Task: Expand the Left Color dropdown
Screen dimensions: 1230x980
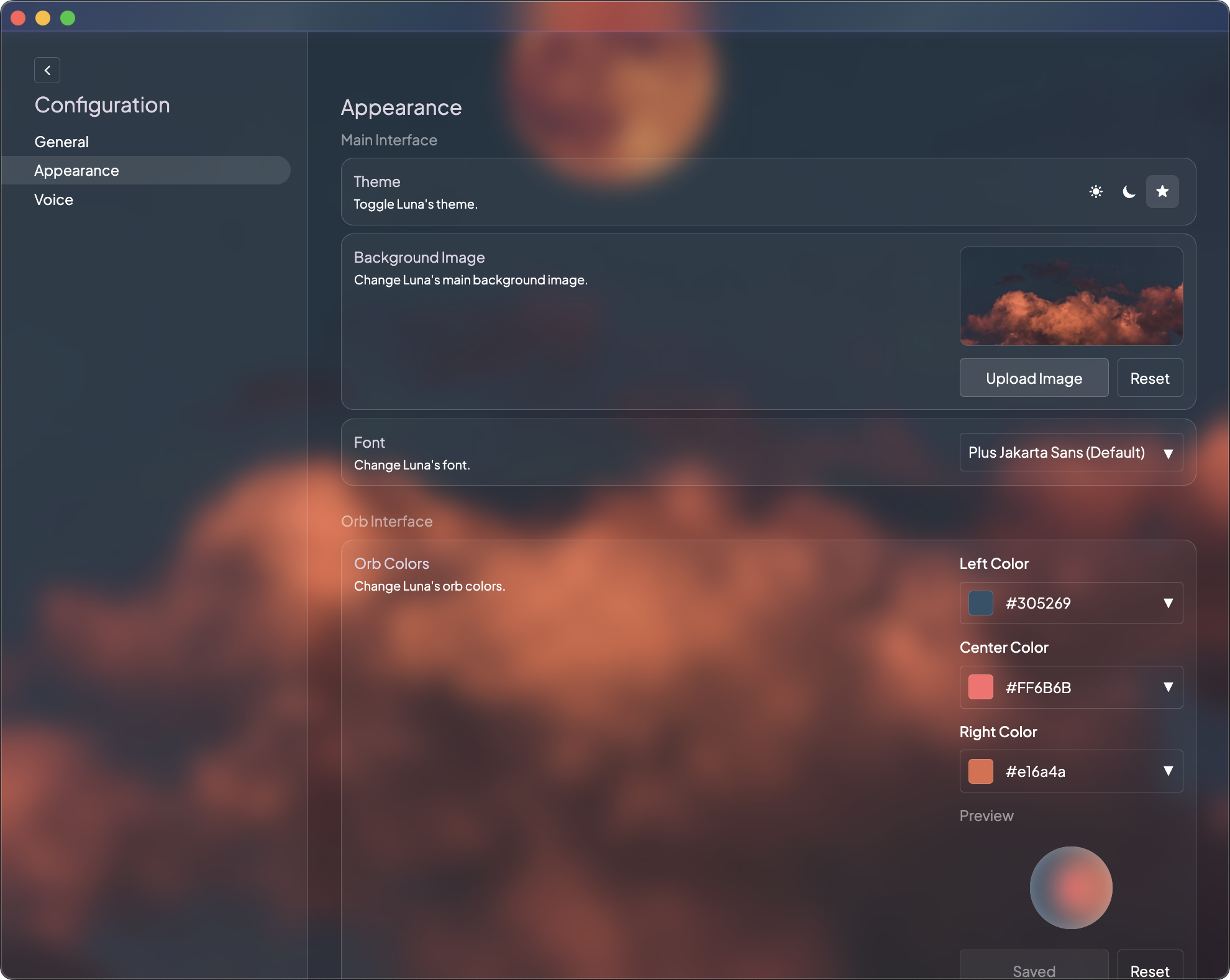Action: tap(1167, 603)
